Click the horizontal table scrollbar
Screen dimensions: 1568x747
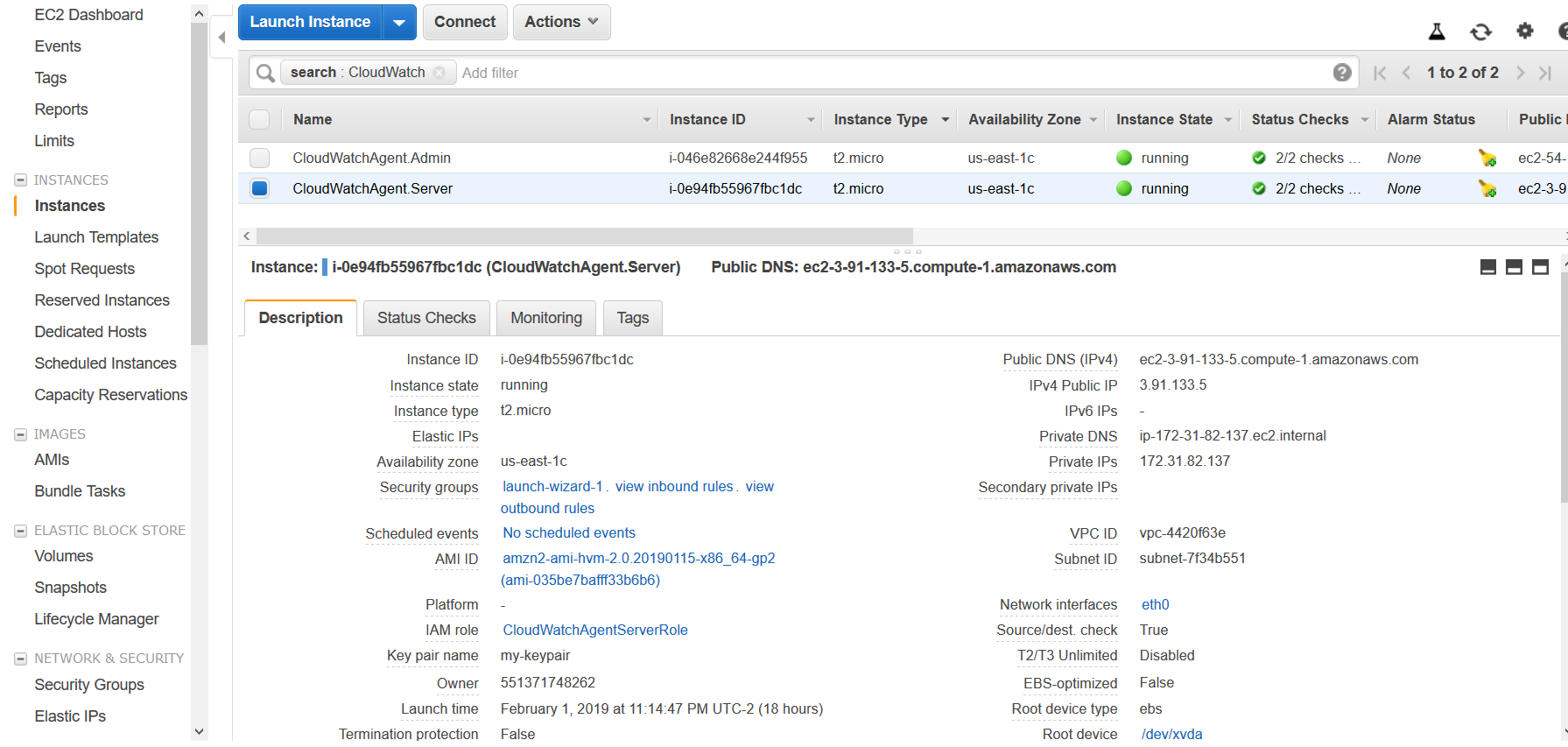[584, 236]
